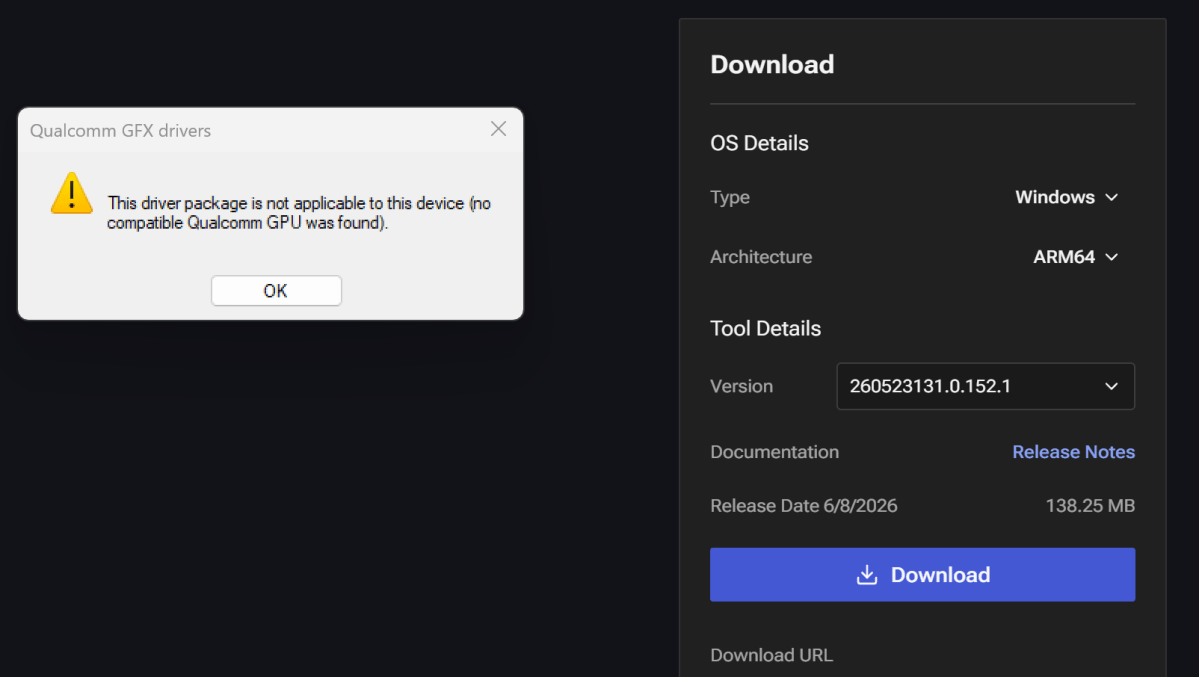Click the 138.25 MB file size
Image resolution: width=1199 pixels, height=677 pixels.
pos(1090,506)
